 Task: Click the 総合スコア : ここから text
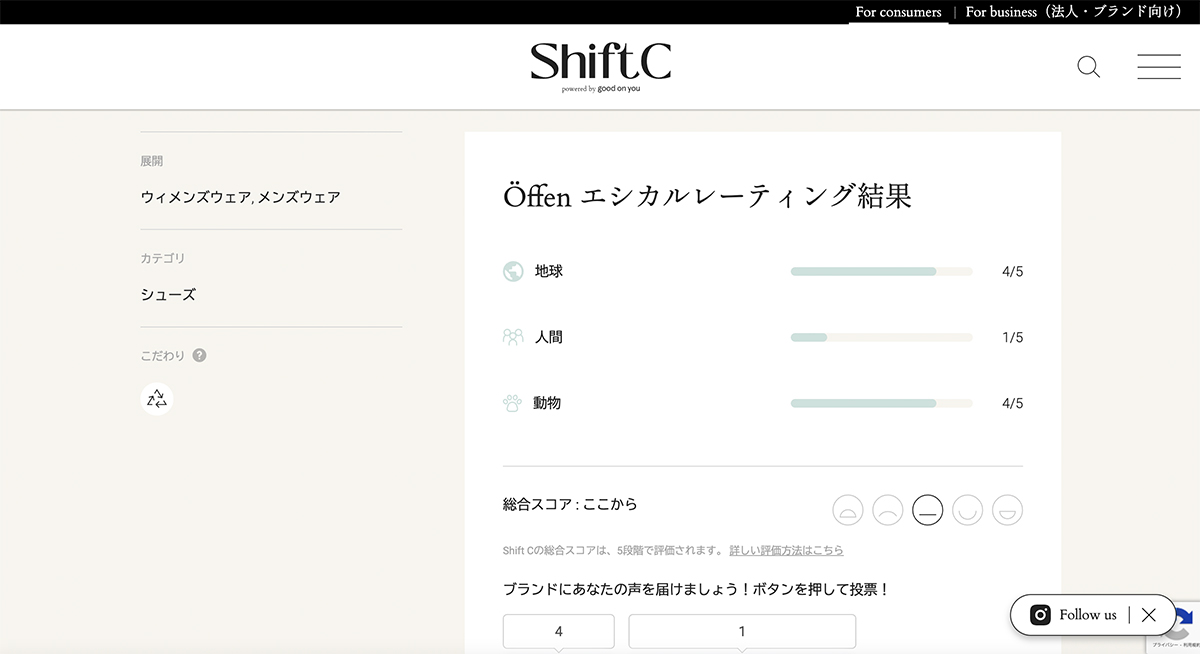[570, 504]
